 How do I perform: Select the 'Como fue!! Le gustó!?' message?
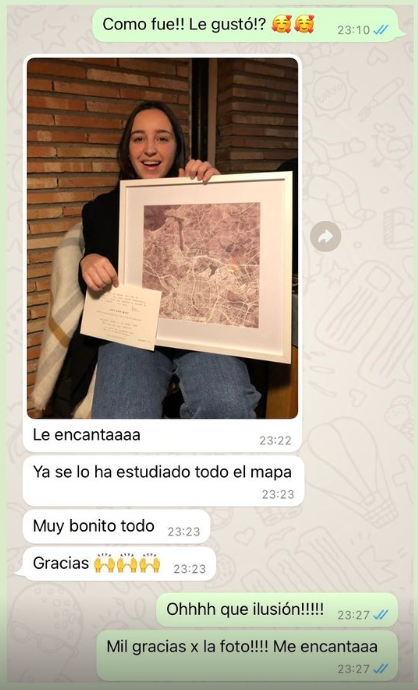[248, 25]
